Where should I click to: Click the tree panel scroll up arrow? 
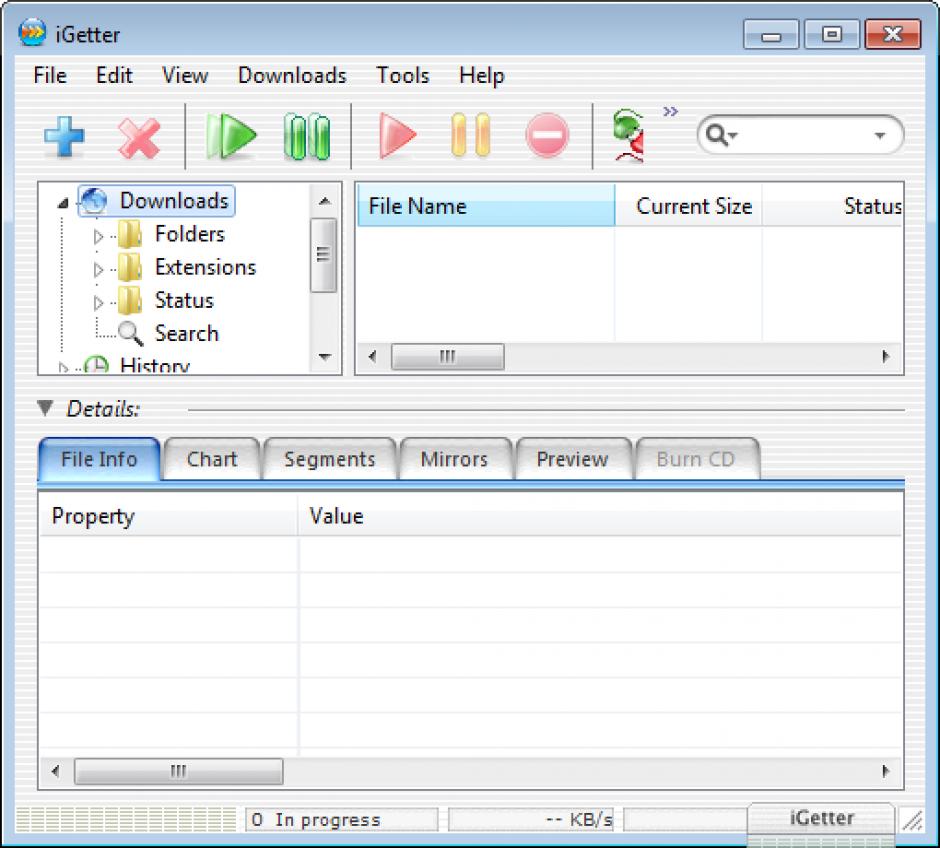[324, 201]
